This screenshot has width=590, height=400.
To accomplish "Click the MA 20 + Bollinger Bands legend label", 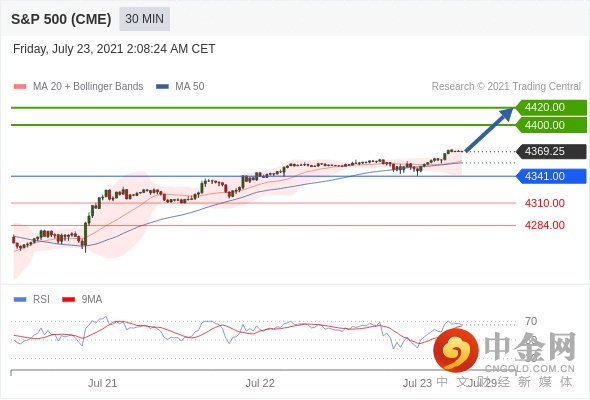I will 88,87.
